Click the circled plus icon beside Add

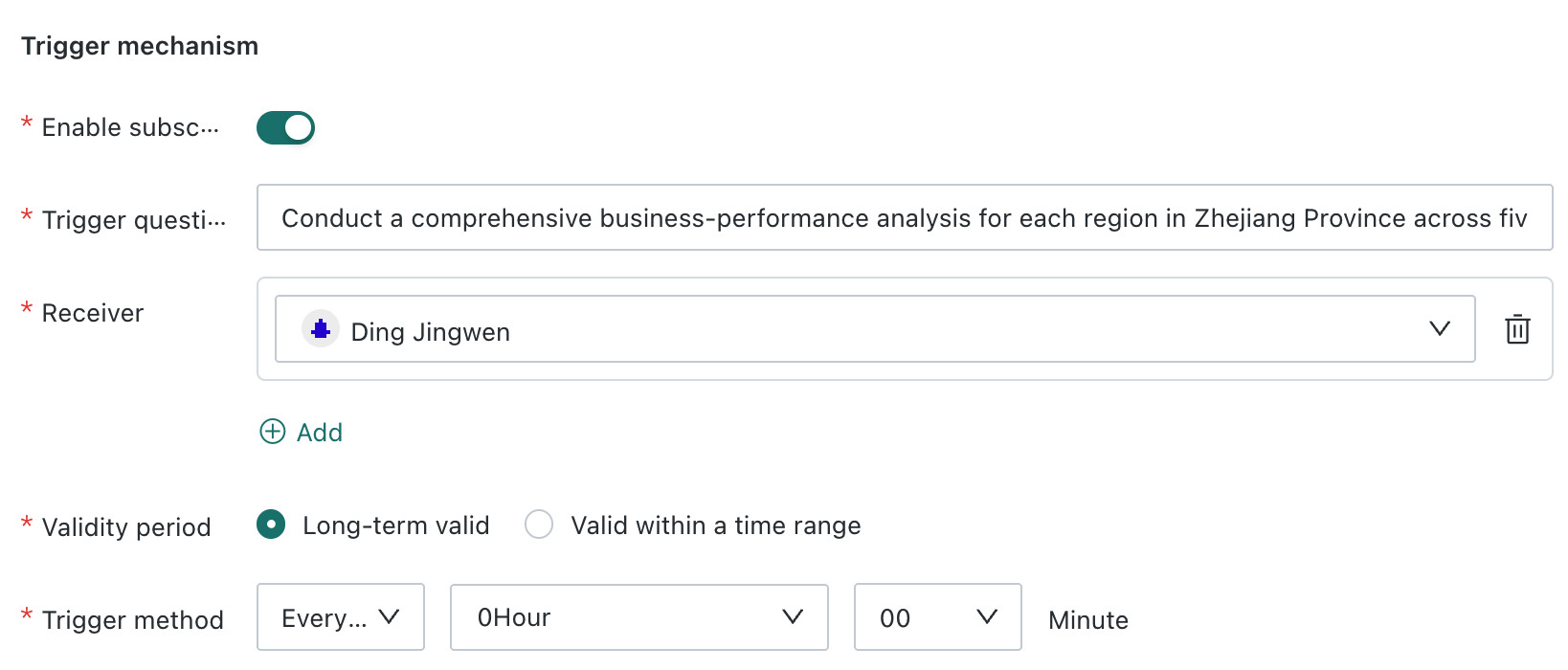coord(273,432)
